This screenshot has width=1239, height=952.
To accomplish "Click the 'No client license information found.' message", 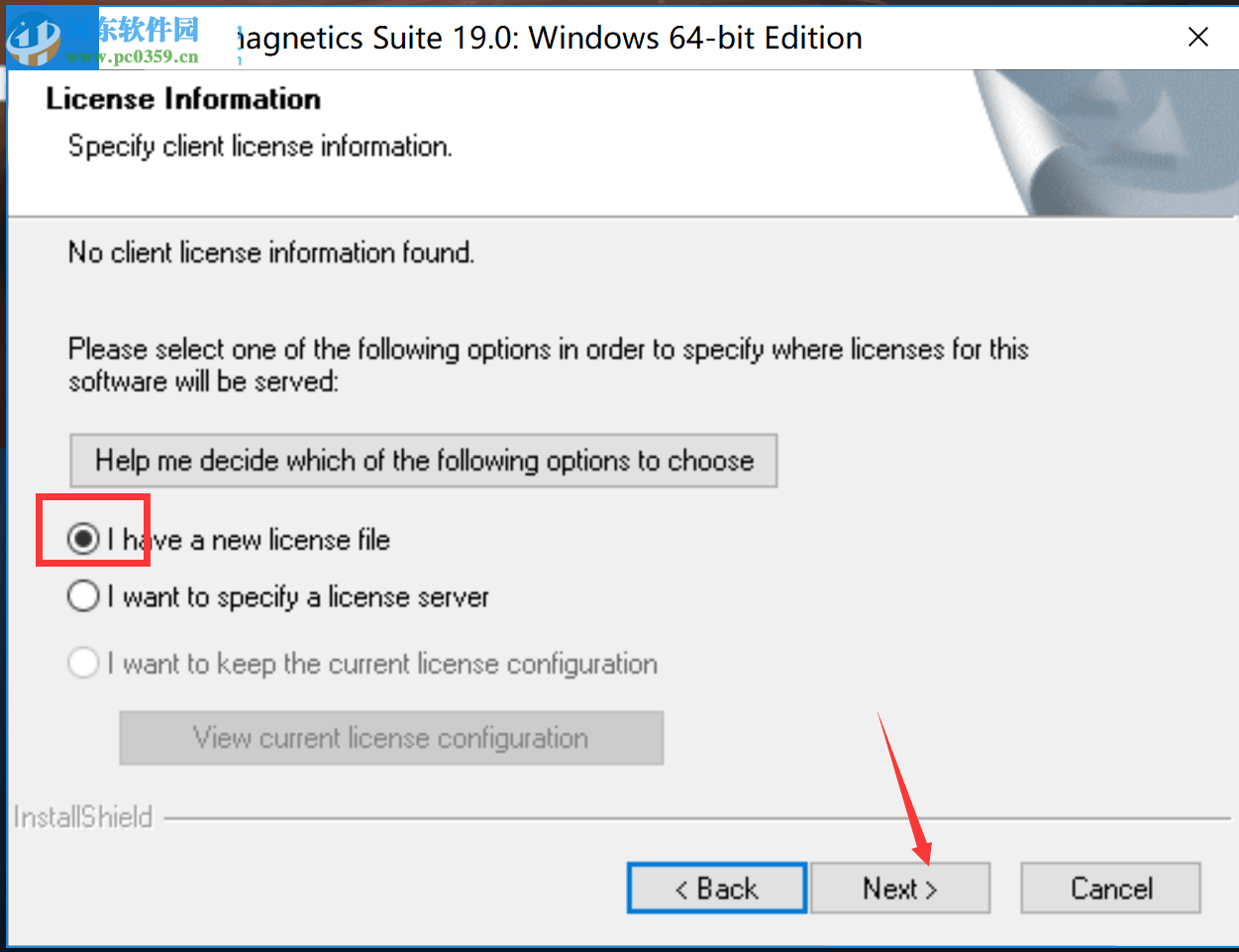I will (270, 253).
